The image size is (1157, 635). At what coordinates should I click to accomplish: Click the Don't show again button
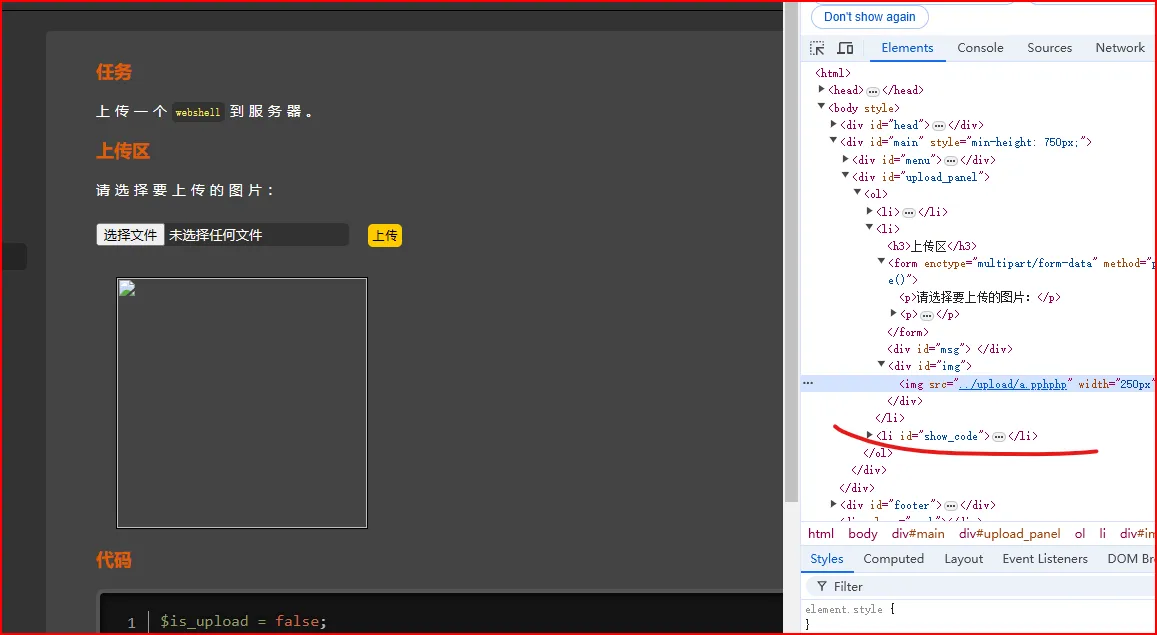[x=869, y=17]
